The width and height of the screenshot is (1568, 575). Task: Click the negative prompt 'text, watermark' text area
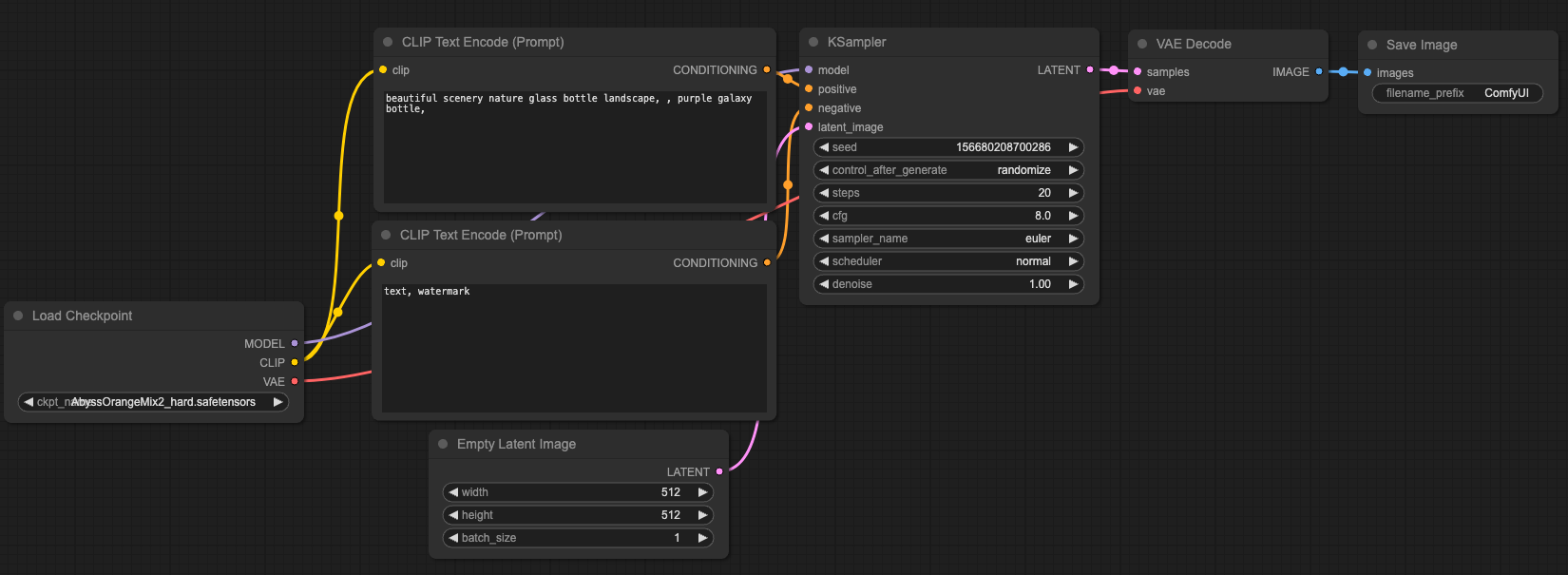(574, 348)
